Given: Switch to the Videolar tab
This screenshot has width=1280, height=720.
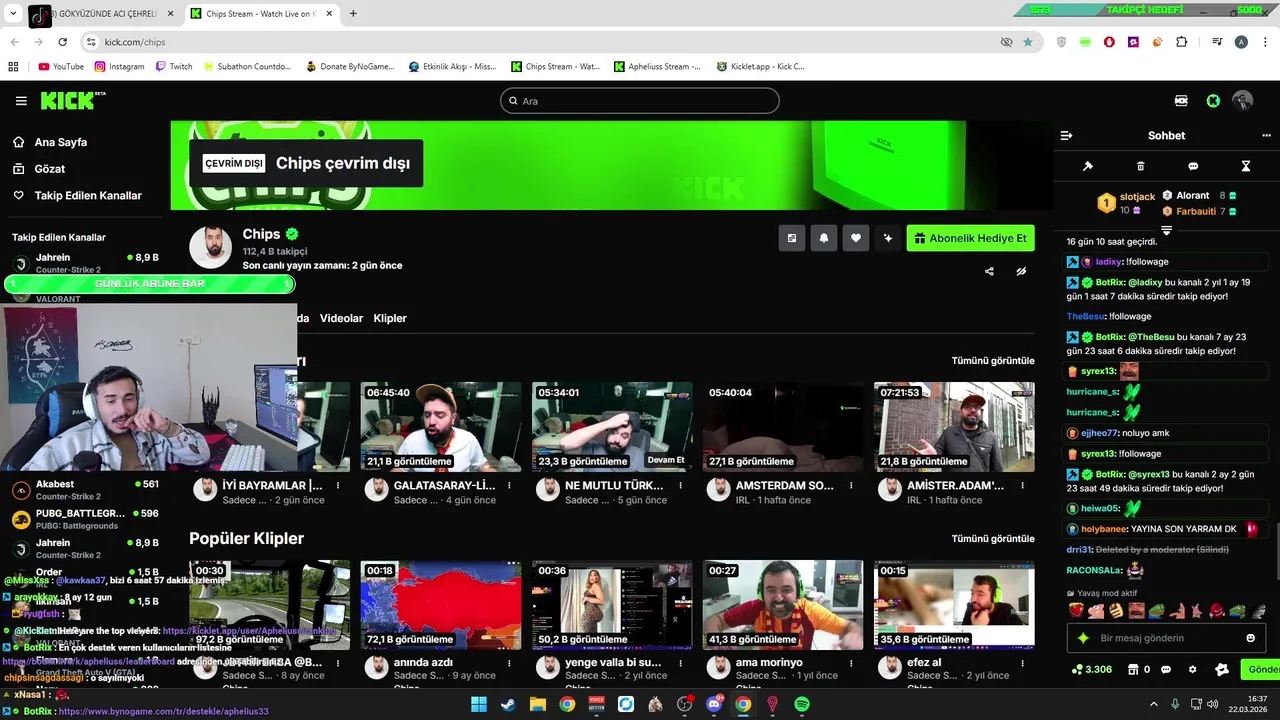Looking at the screenshot, I should tap(341, 318).
